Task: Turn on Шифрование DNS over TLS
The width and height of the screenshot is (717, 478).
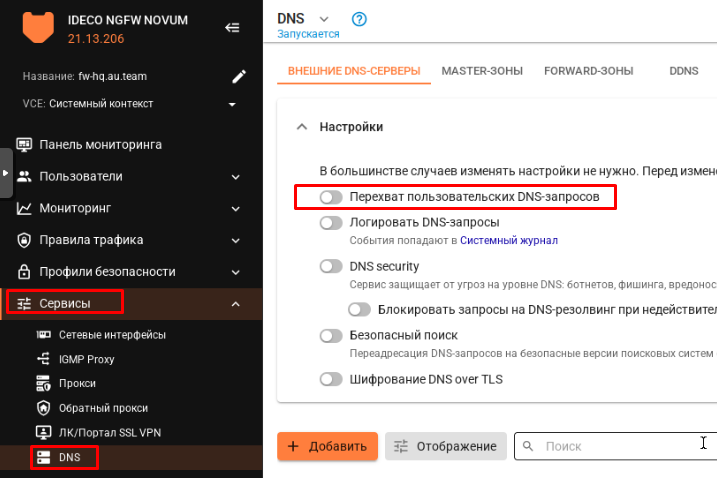Action: tap(331, 379)
